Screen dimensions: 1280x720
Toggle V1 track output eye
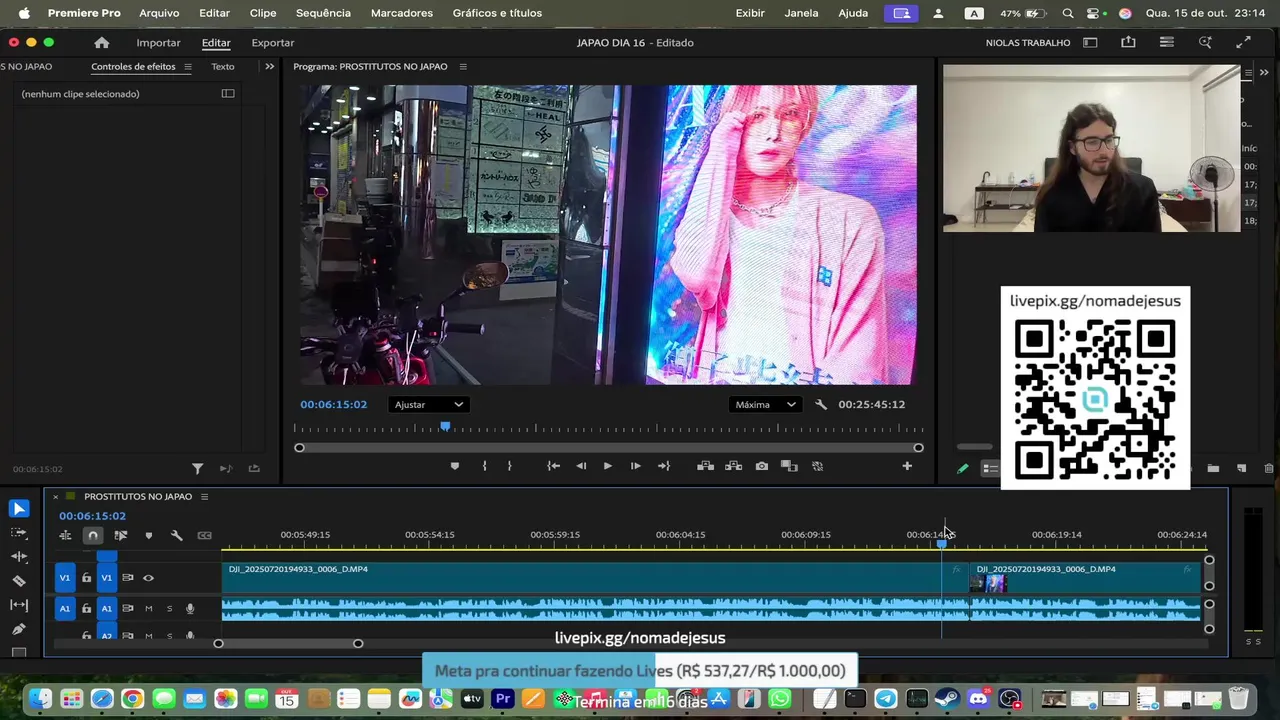148,578
